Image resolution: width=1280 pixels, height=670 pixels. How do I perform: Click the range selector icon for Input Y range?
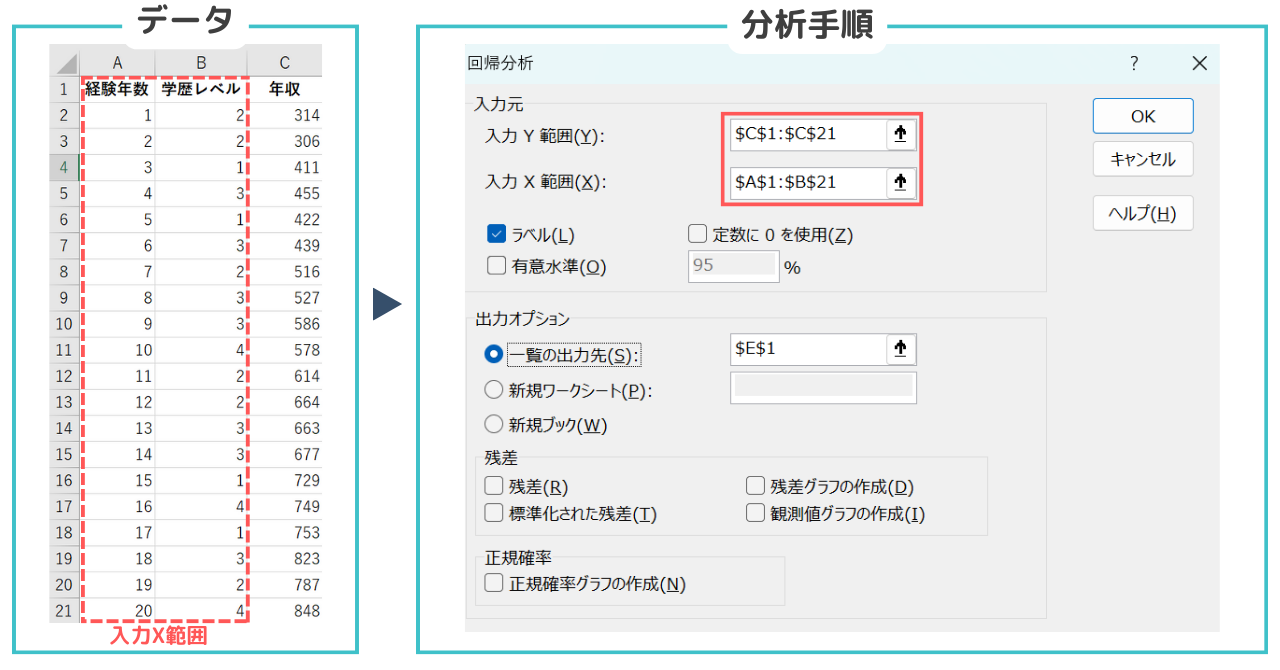pyautogui.click(x=900, y=134)
